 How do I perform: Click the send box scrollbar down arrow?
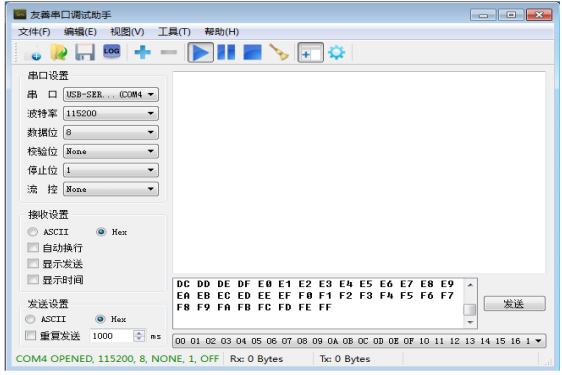pos(470,322)
